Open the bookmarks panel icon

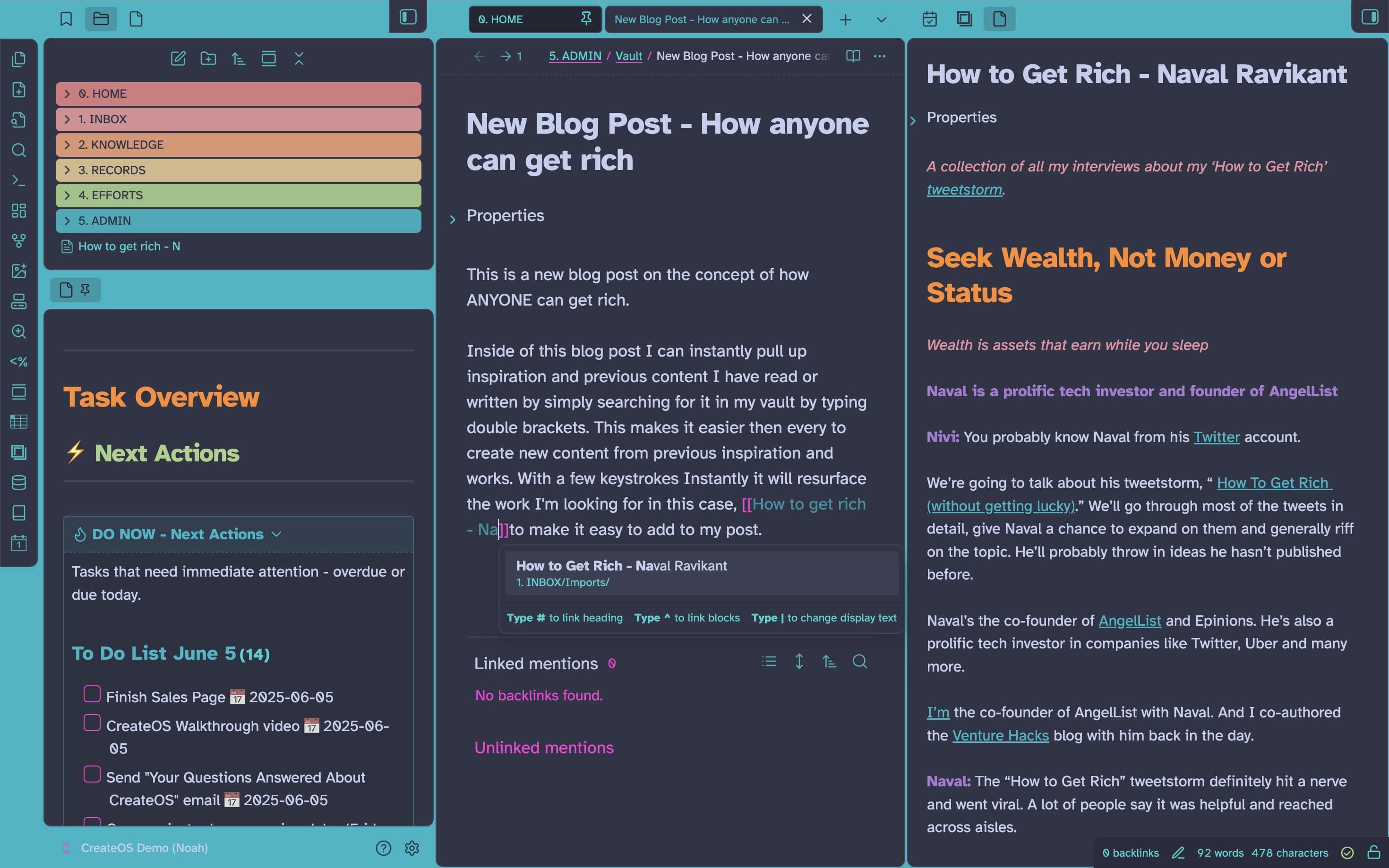tap(66, 19)
